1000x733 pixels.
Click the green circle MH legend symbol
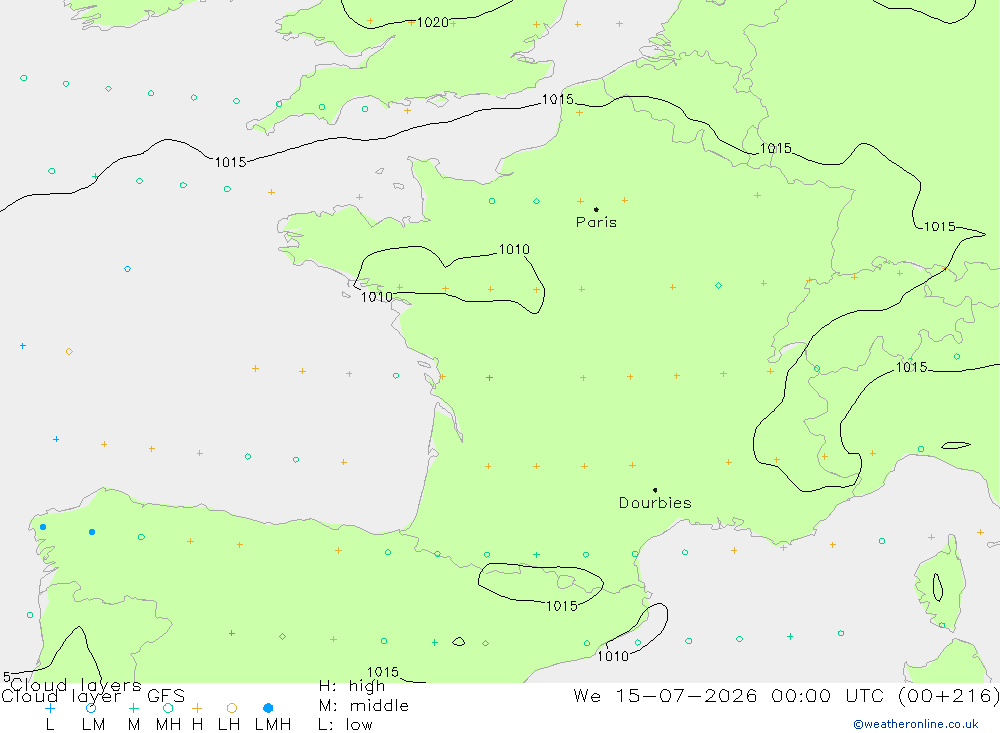(168, 708)
